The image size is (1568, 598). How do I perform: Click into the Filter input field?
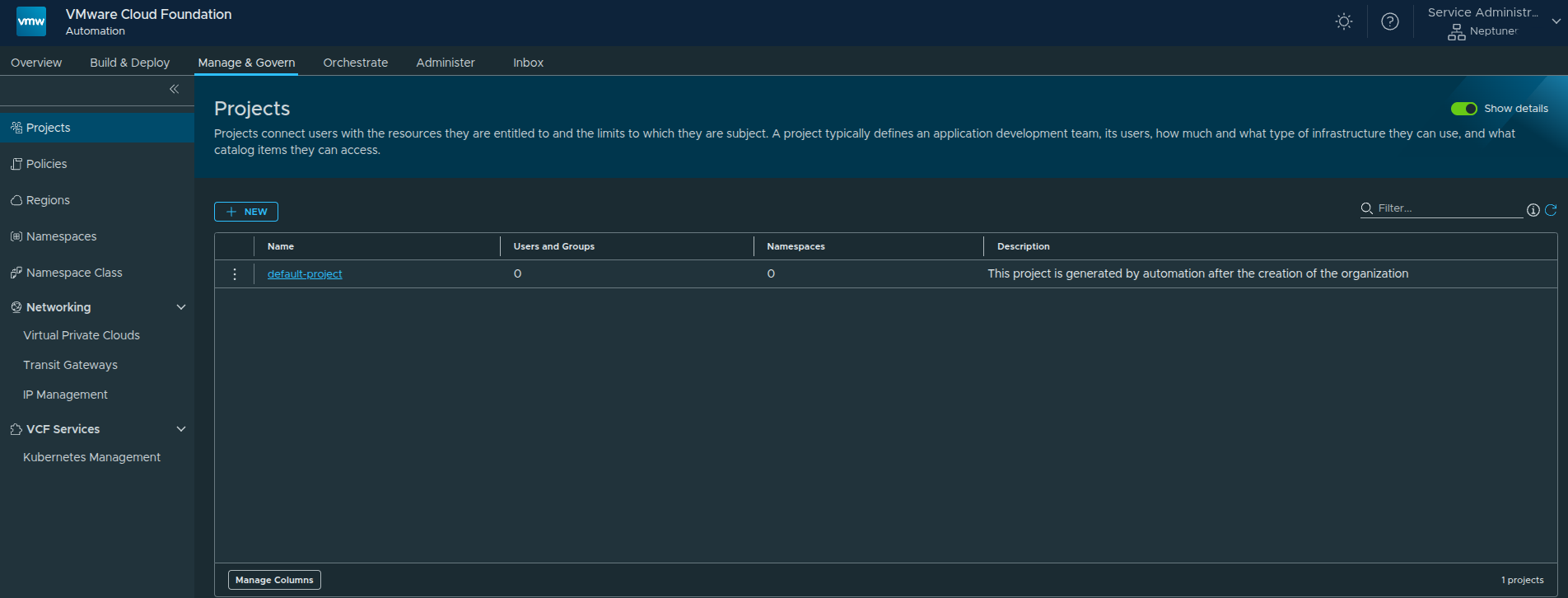tap(1449, 208)
